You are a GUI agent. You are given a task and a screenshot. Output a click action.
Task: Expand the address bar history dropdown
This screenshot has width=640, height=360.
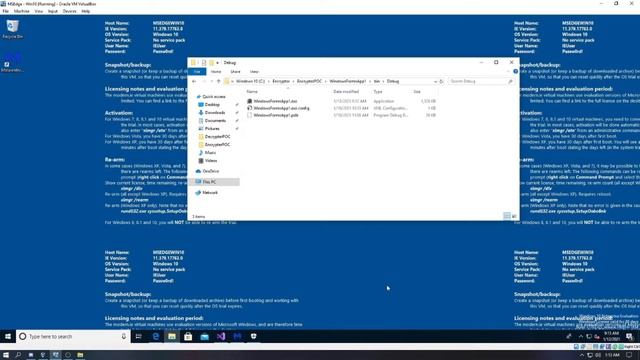click(435, 81)
